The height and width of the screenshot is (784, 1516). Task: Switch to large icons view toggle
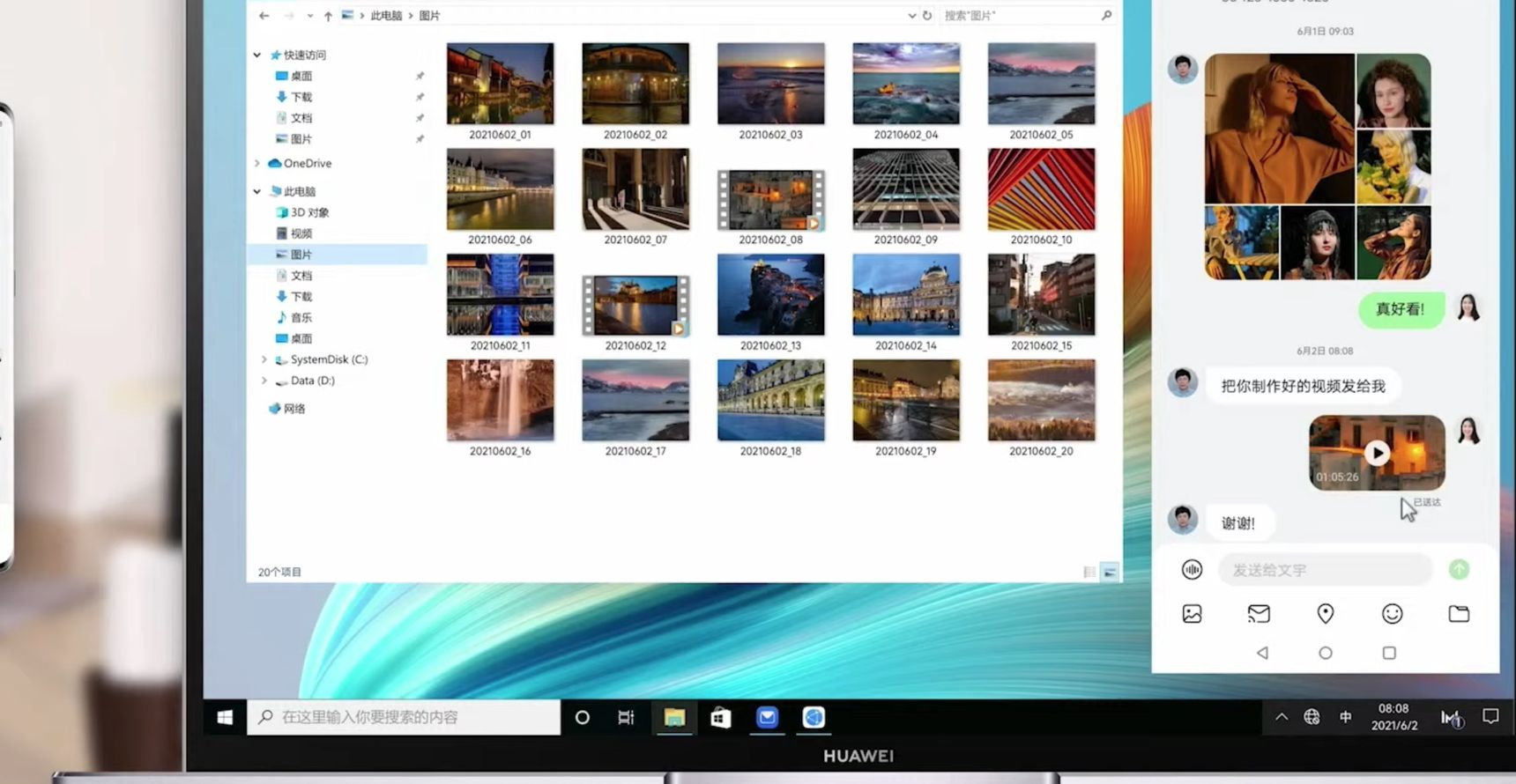[x=1110, y=572]
